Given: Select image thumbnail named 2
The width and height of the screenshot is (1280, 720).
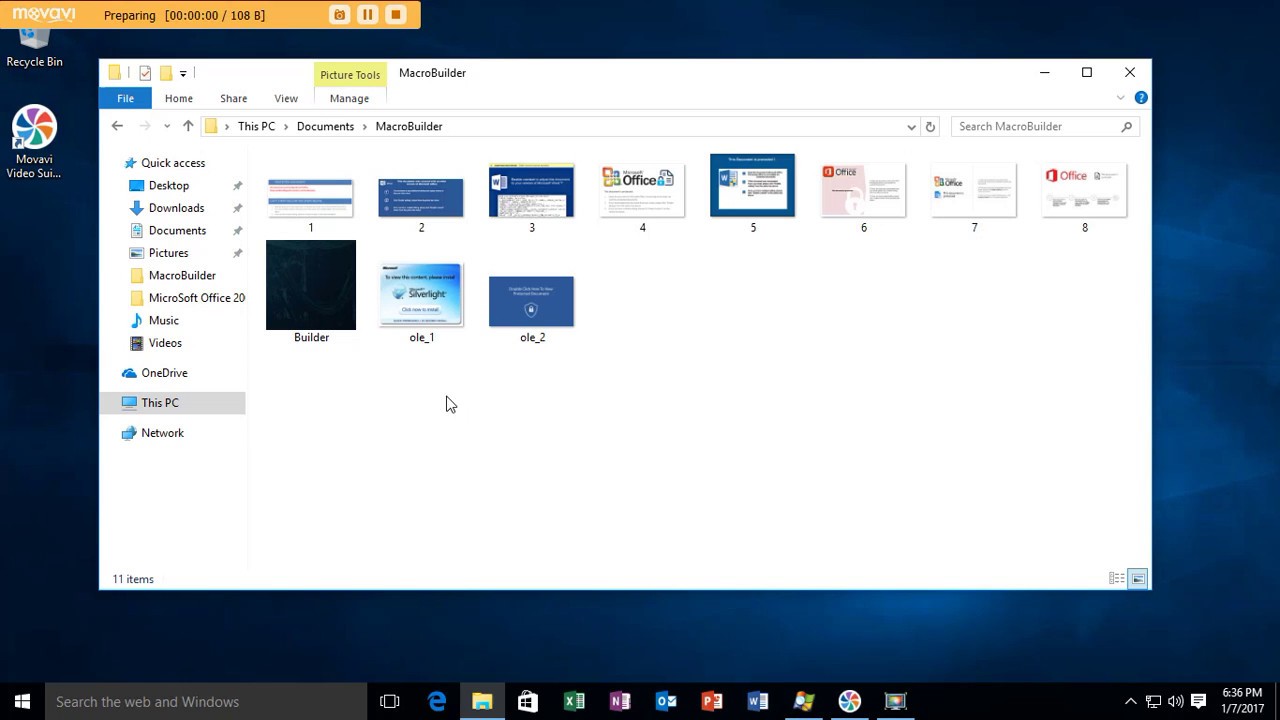Looking at the screenshot, I should (421, 197).
